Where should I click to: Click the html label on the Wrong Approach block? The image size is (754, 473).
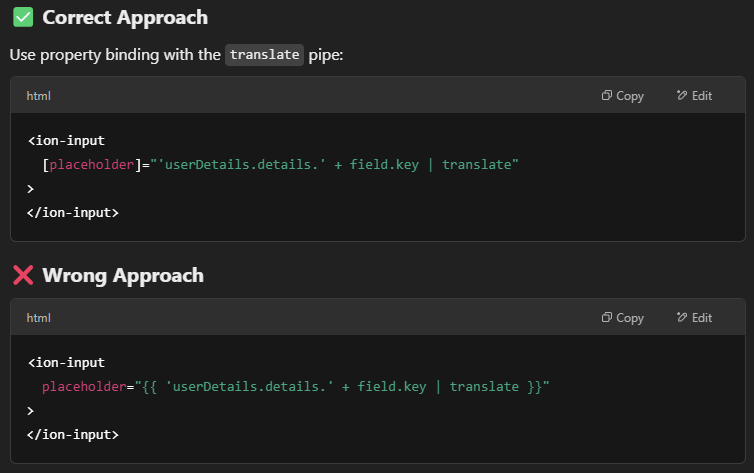(38, 318)
